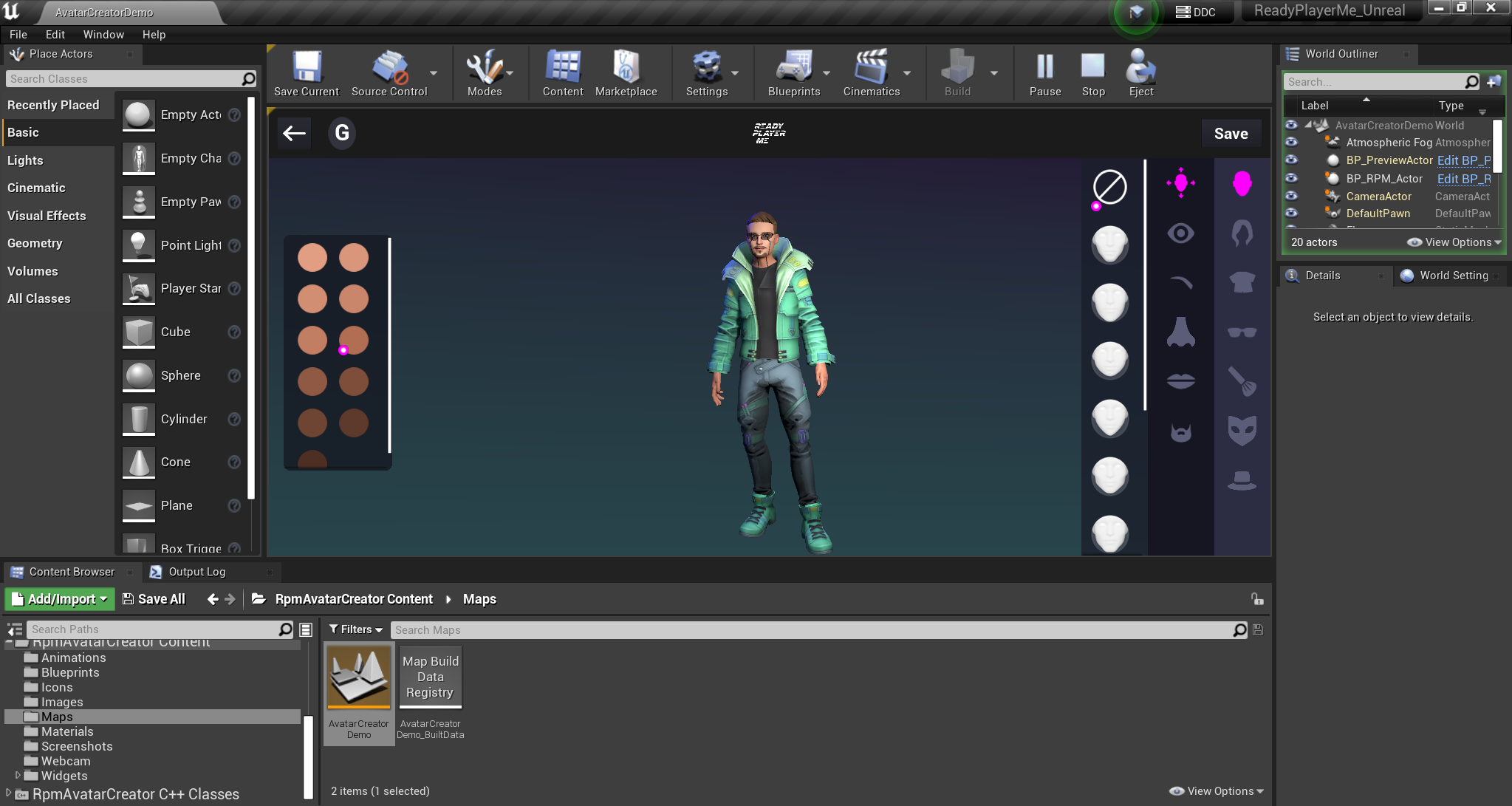Toggle visibility of CameraActor
This screenshot has height=806, width=1512.
pos(1291,196)
